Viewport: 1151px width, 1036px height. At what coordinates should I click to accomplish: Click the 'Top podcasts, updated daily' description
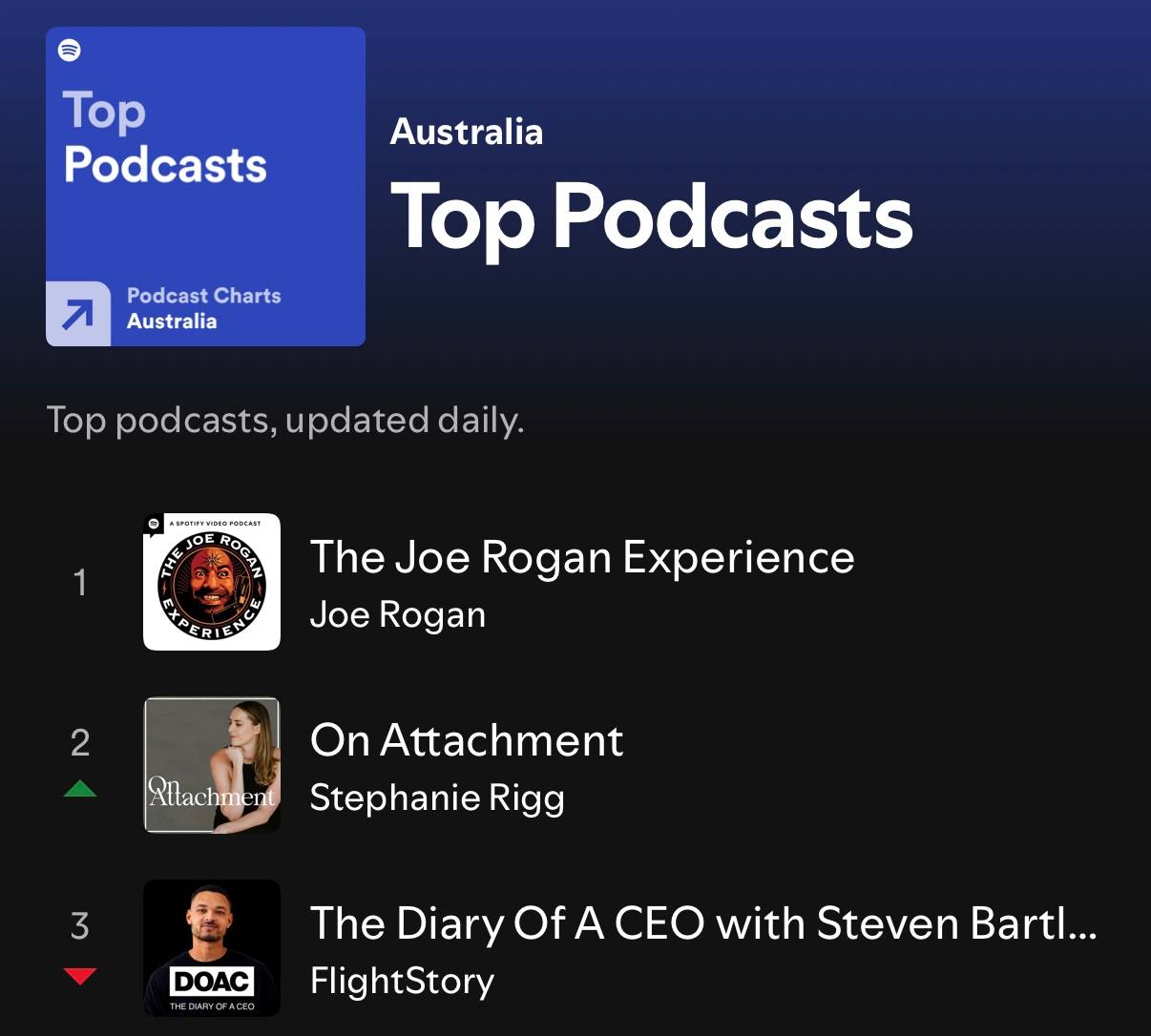point(285,420)
